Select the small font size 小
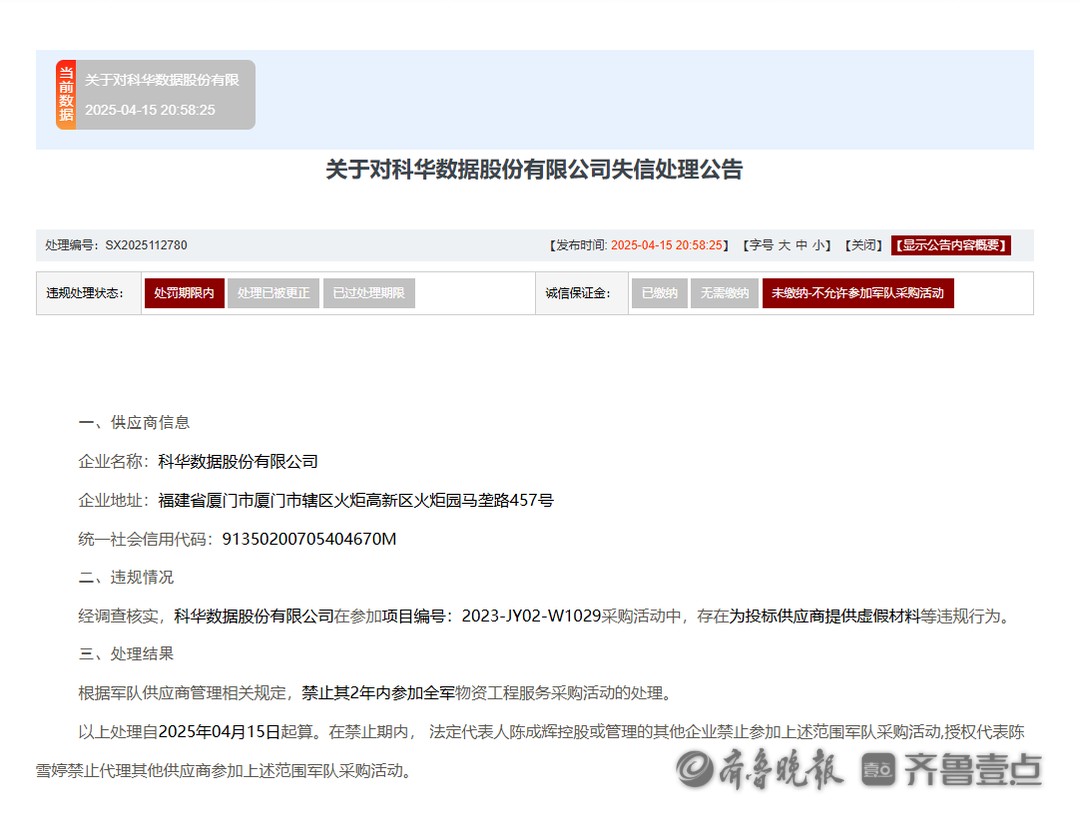The width and height of the screenshot is (1080, 830). click(x=818, y=245)
